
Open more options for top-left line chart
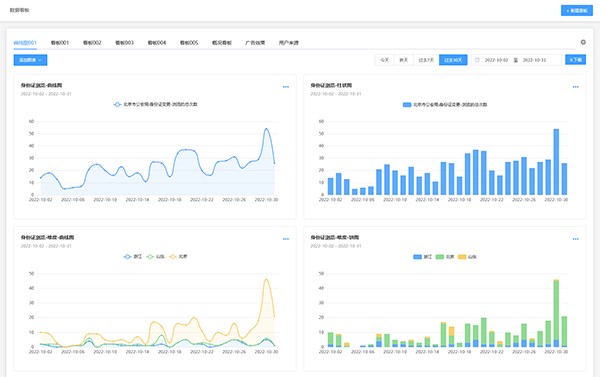point(286,87)
